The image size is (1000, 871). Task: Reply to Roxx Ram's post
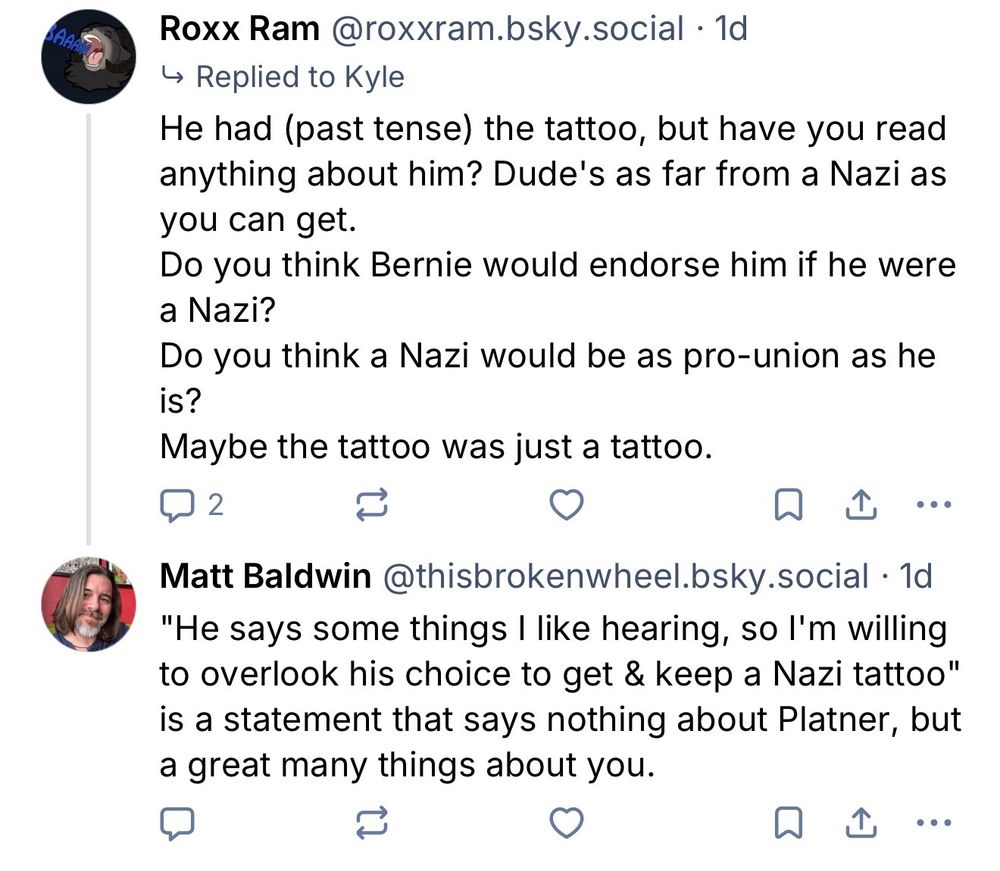point(177,508)
